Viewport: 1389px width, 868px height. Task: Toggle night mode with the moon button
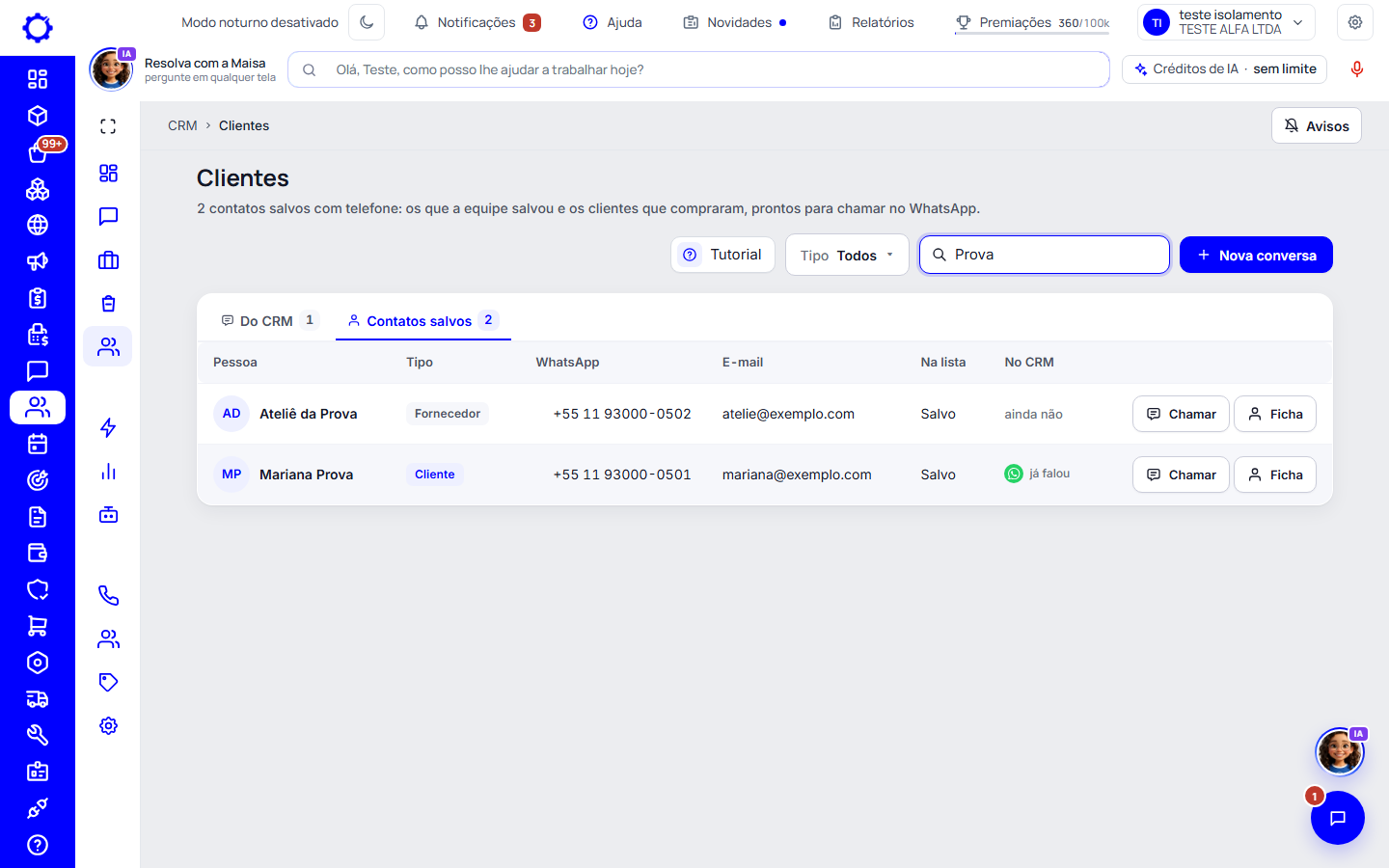367,22
